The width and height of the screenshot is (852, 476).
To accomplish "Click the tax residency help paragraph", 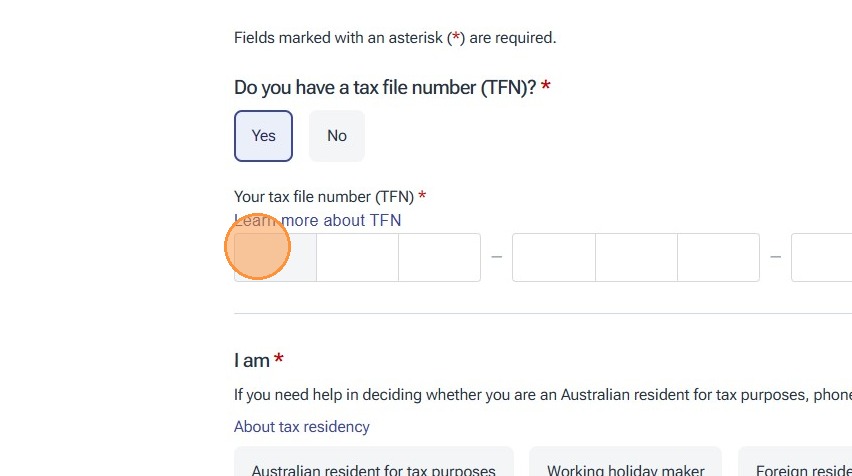I will [x=542, y=394].
